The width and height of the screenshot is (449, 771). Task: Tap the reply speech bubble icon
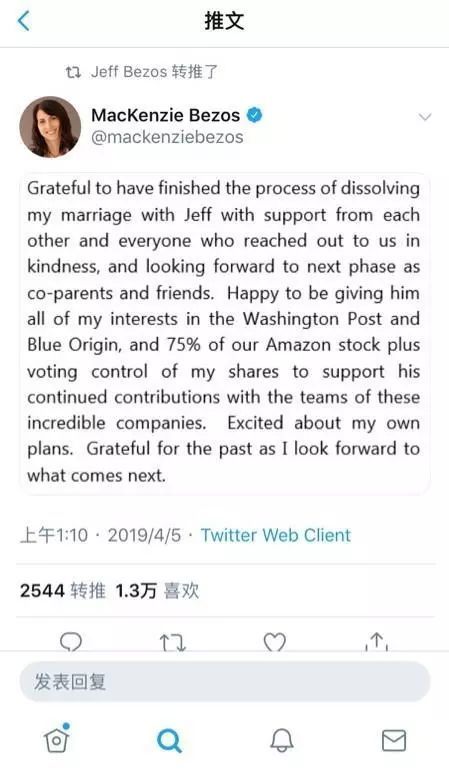(x=71, y=642)
